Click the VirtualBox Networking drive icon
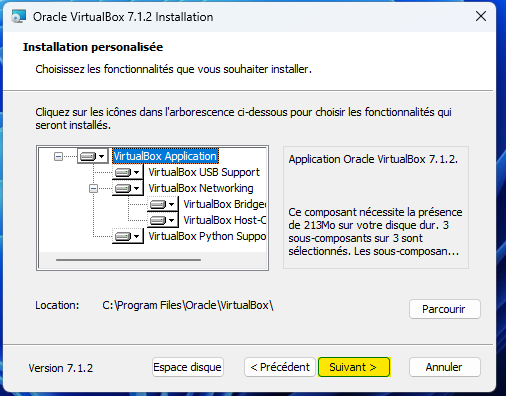 pyautogui.click(x=123, y=188)
